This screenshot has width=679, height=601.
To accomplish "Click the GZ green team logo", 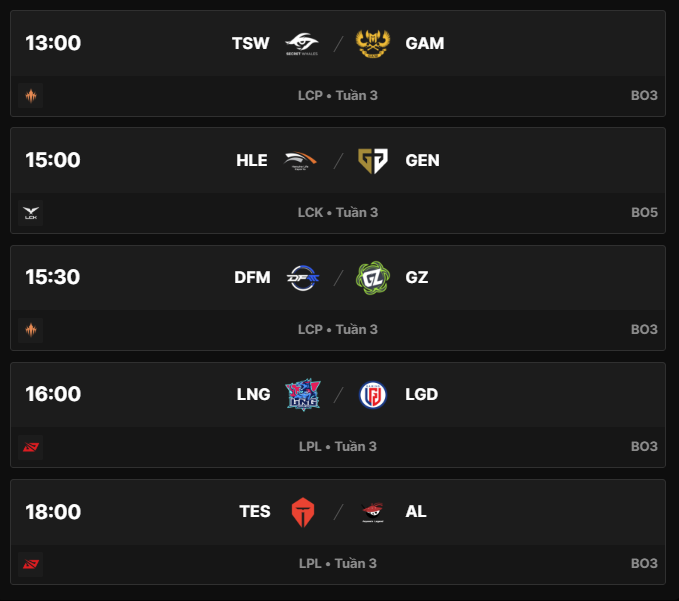I will pos(373,277).
